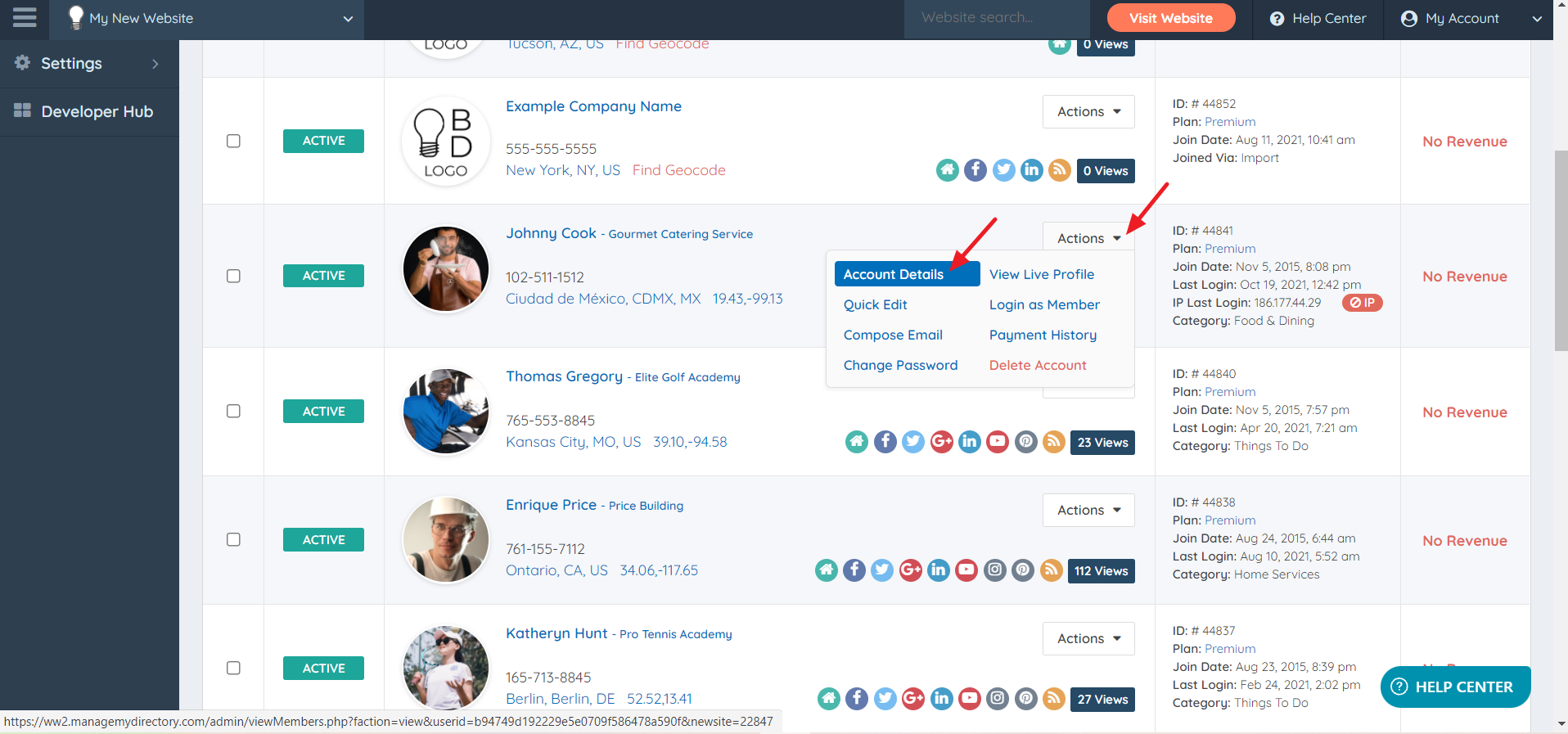Open Katheryn Hunt's Google Plus icon
Screen dimensions: 1568x734
point(913,699)
